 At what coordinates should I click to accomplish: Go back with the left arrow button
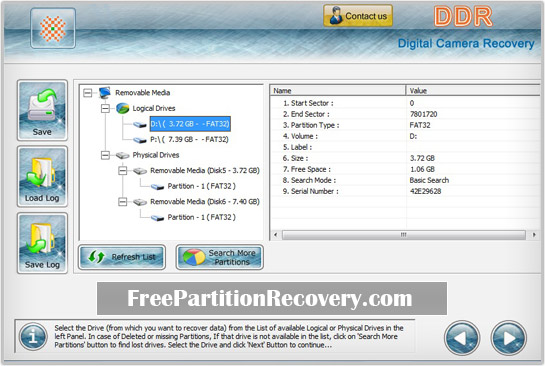462,338
